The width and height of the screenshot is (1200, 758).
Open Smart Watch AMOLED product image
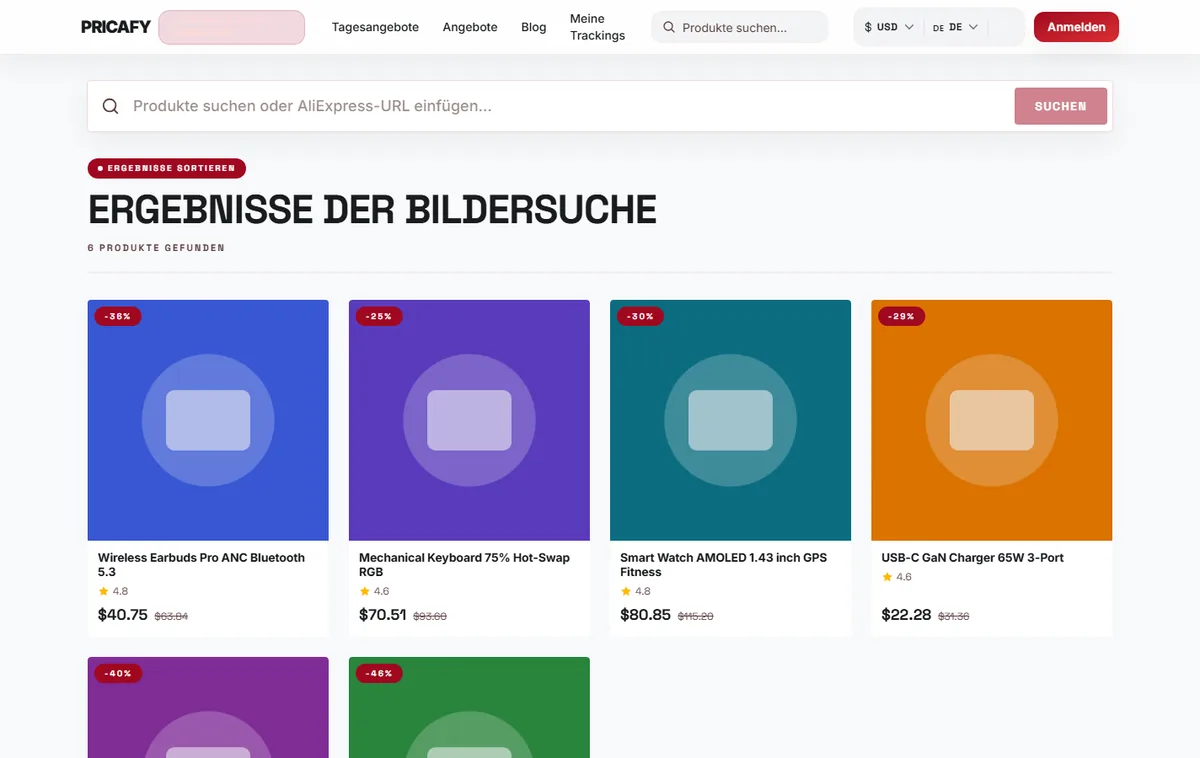(x=730, y=420)
